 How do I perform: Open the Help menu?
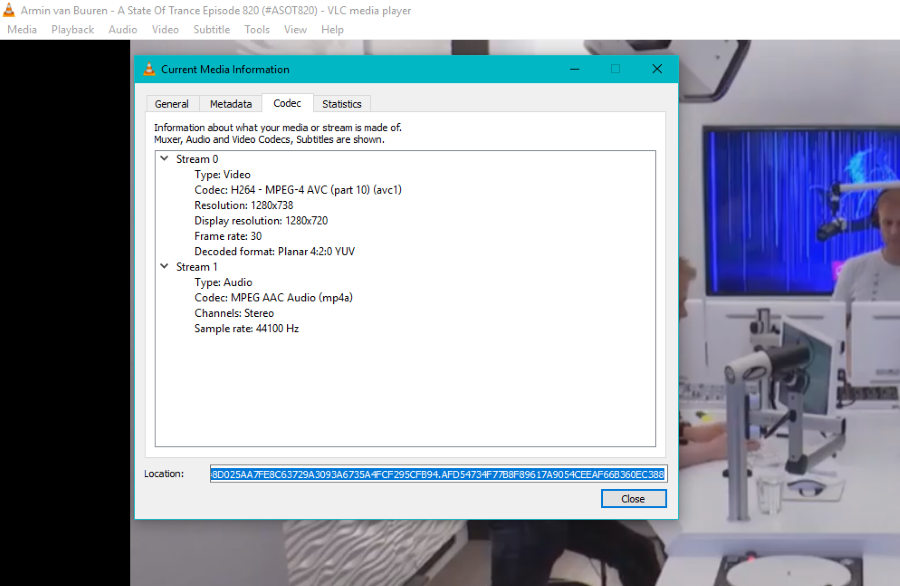pos(332,29)
